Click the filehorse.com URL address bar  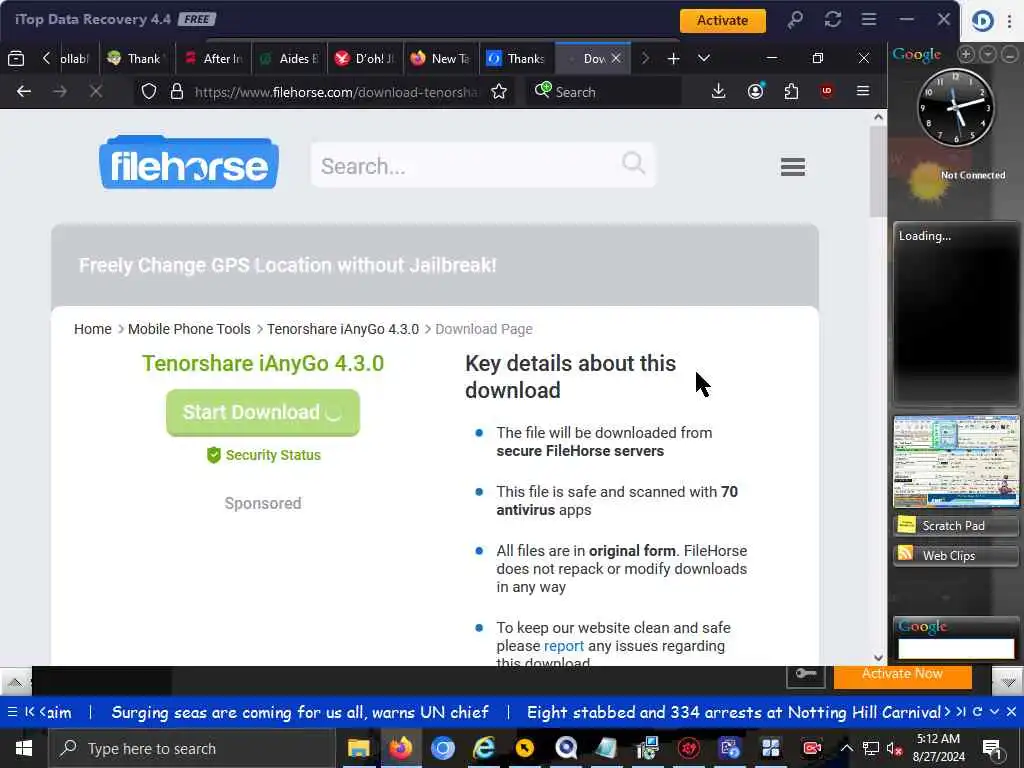click(x=336, y=92)
